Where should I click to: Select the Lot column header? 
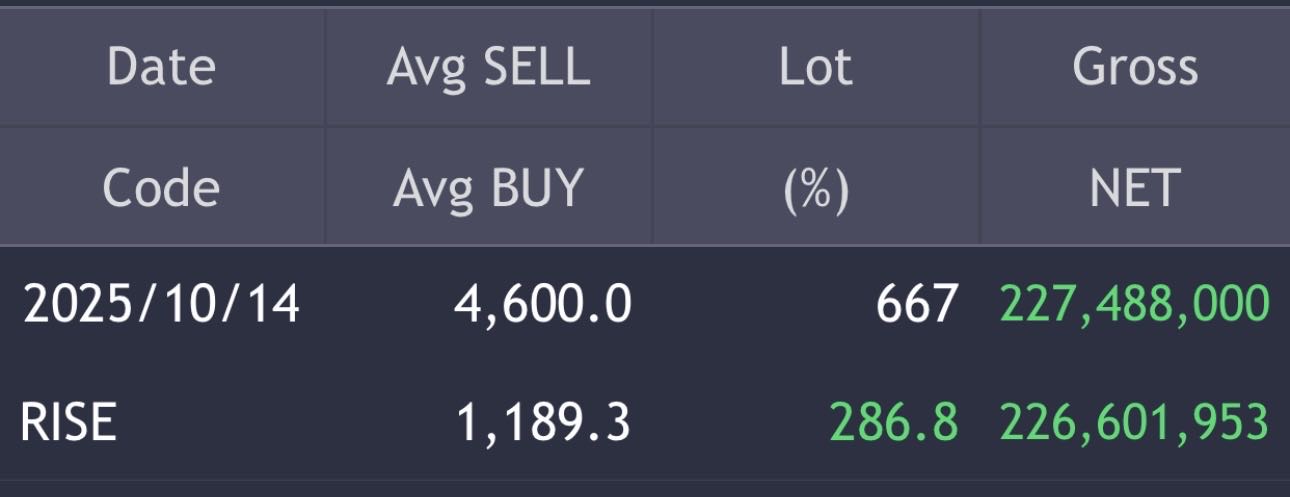(815, 68)
